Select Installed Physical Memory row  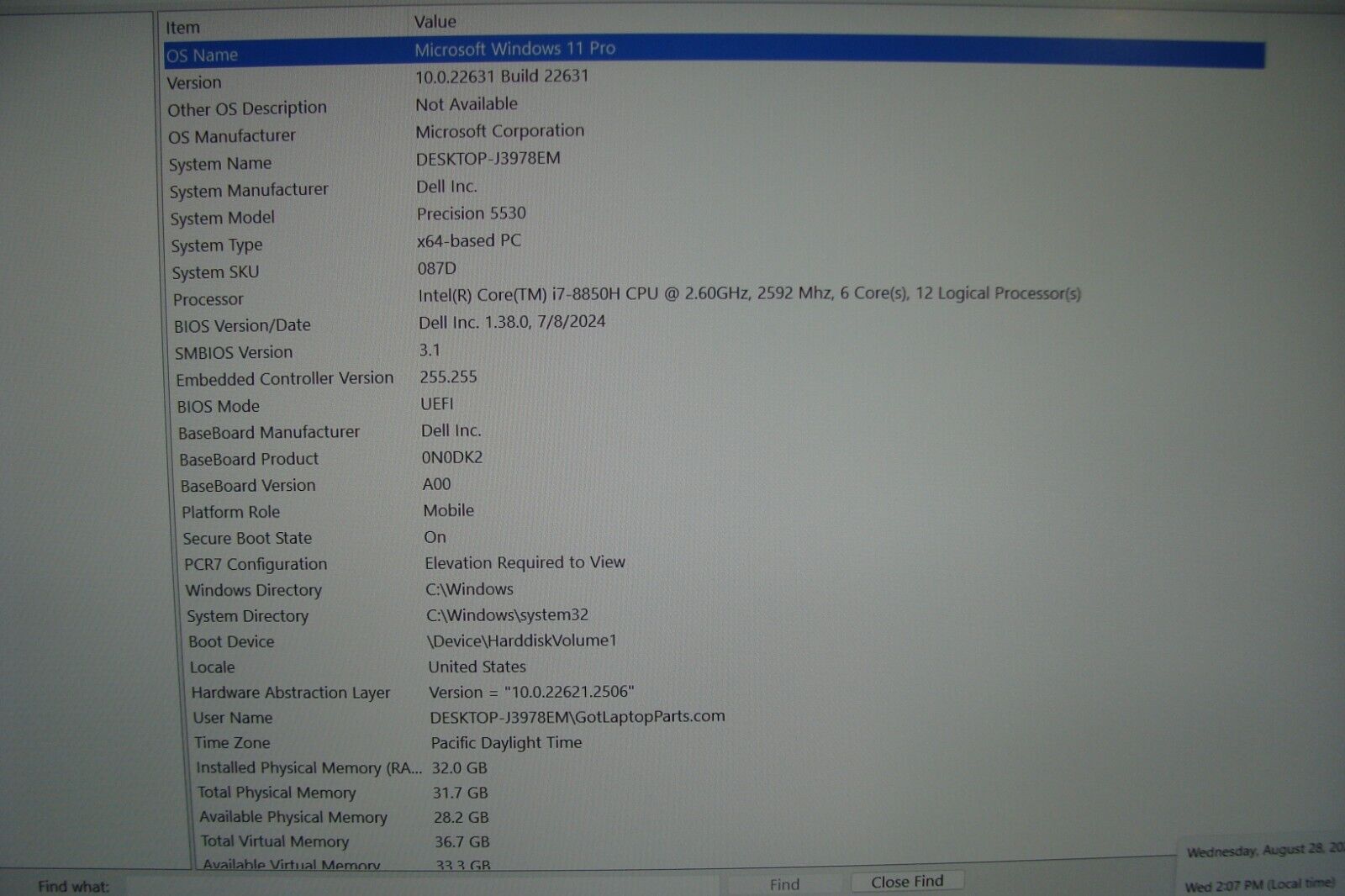pos(309,768)
